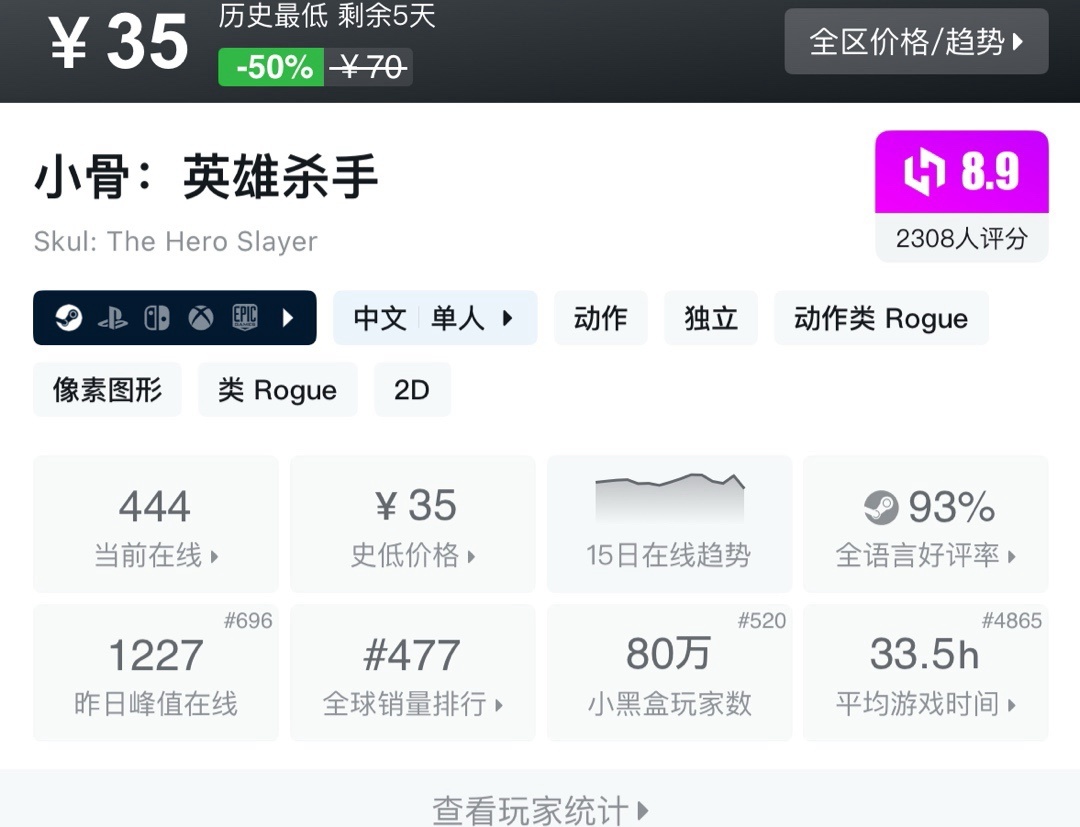Expand the 全语言好评率 details arrow
The image size is (1080, 827).
coord(1012,556)
